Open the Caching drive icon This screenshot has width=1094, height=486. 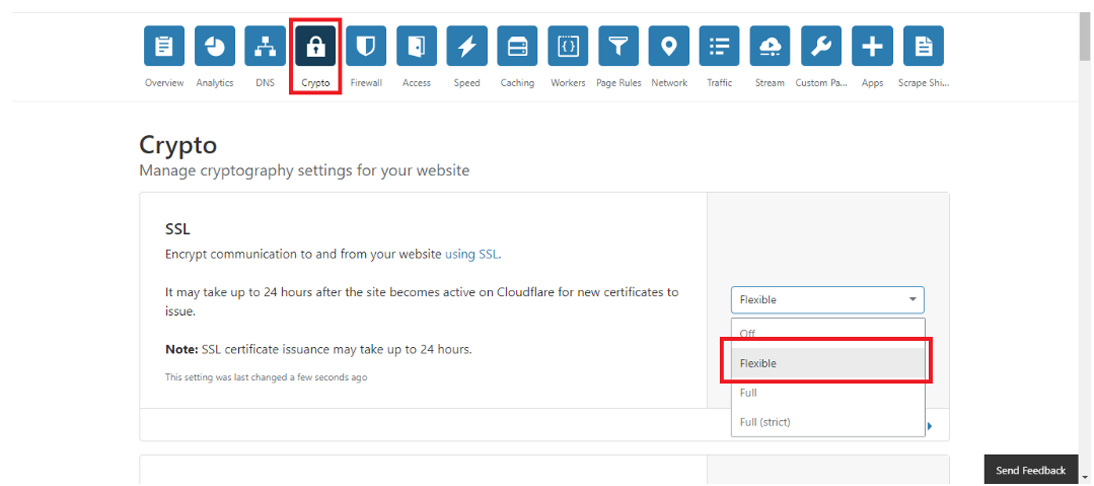click(517, 47)
